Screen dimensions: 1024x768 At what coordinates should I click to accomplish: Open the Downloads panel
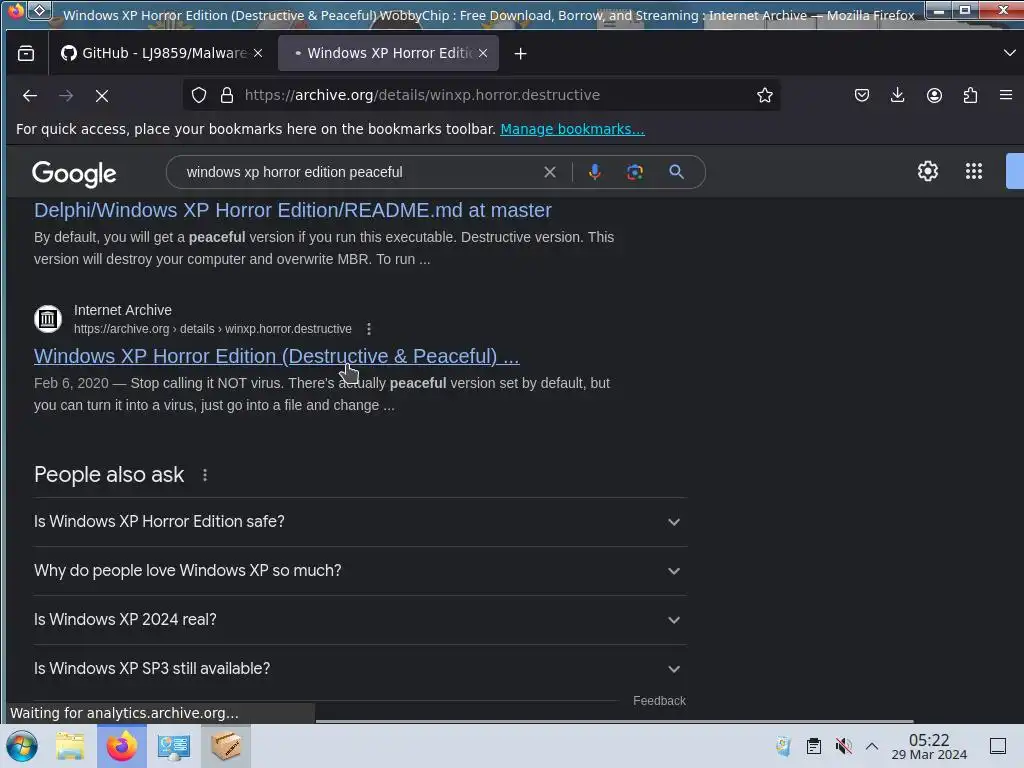898,95
